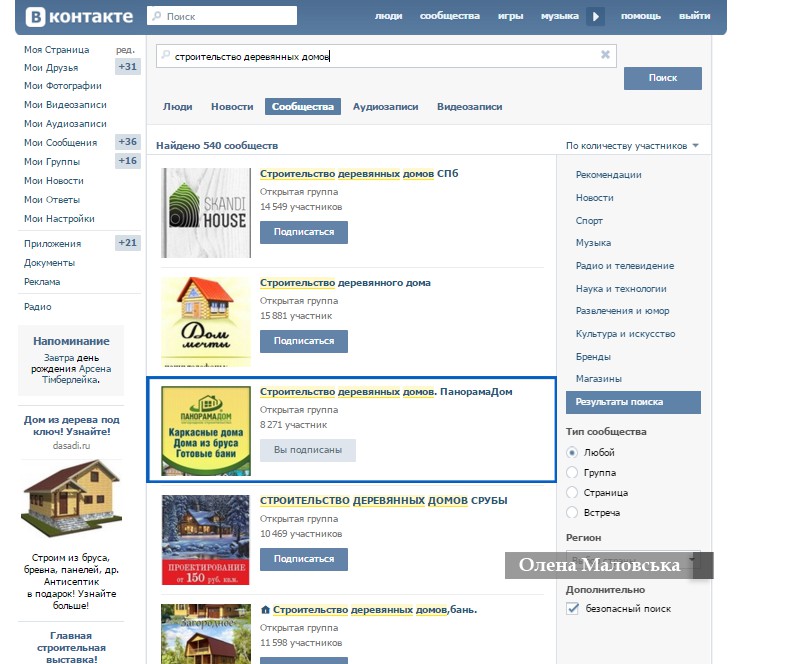Open Приложения in the sidebar

(52, 244)
